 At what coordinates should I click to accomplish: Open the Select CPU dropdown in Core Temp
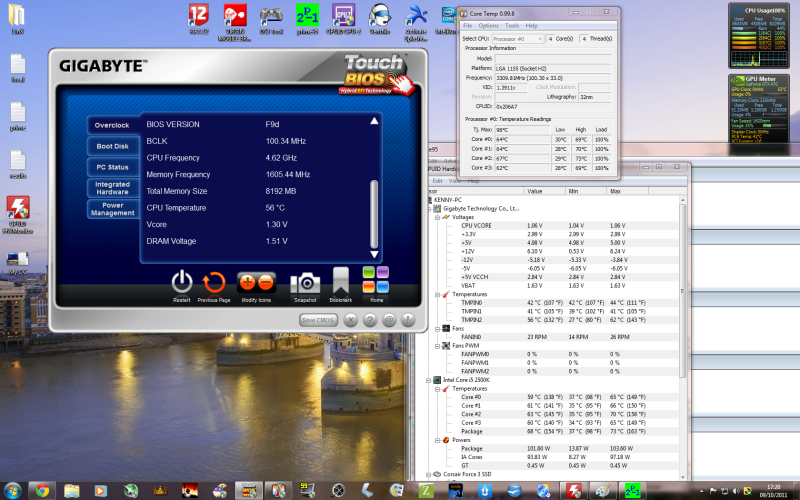coord(518,39)
